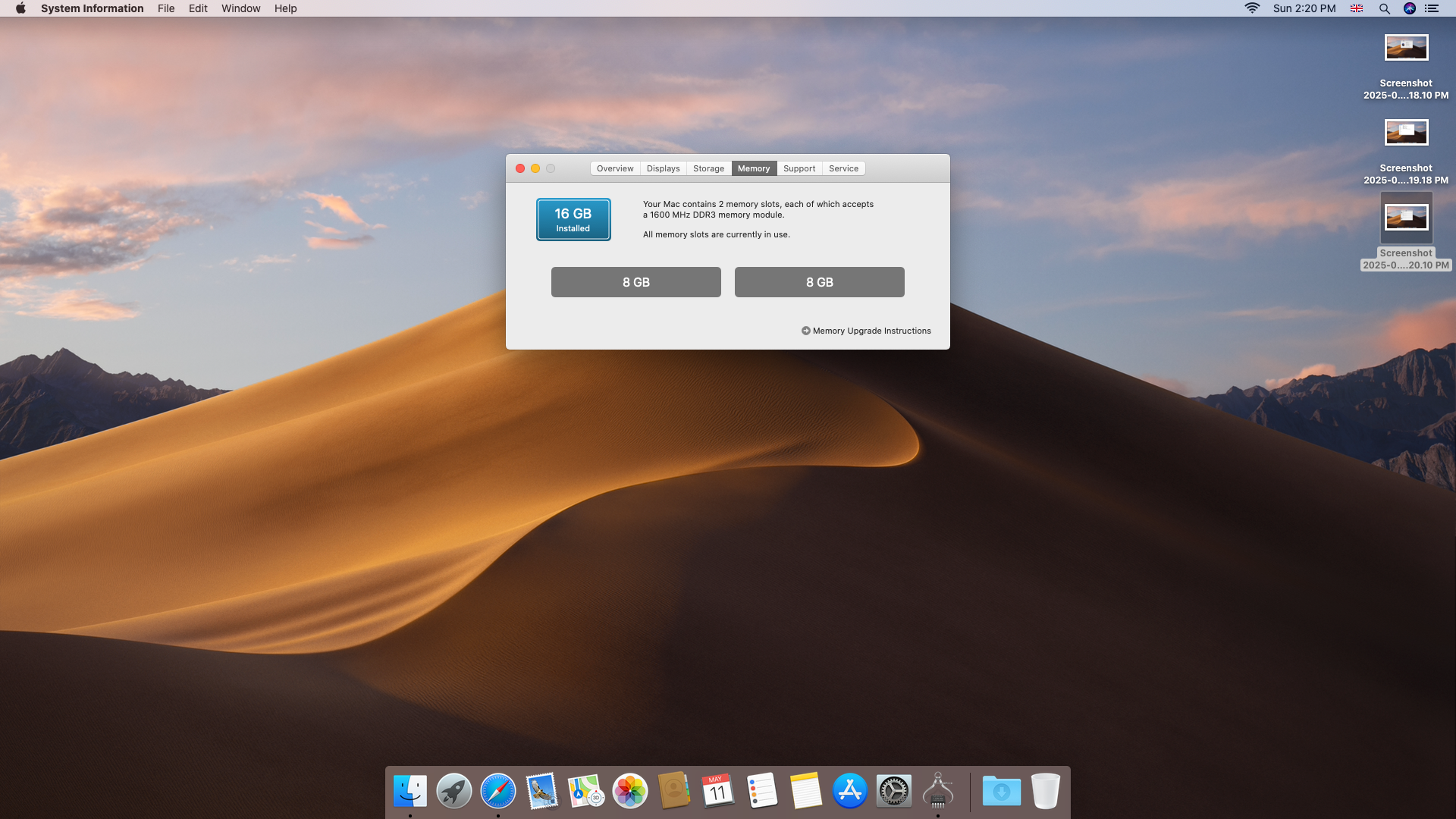Close the System Information window
1456x819 pixels.
(520, 168)
